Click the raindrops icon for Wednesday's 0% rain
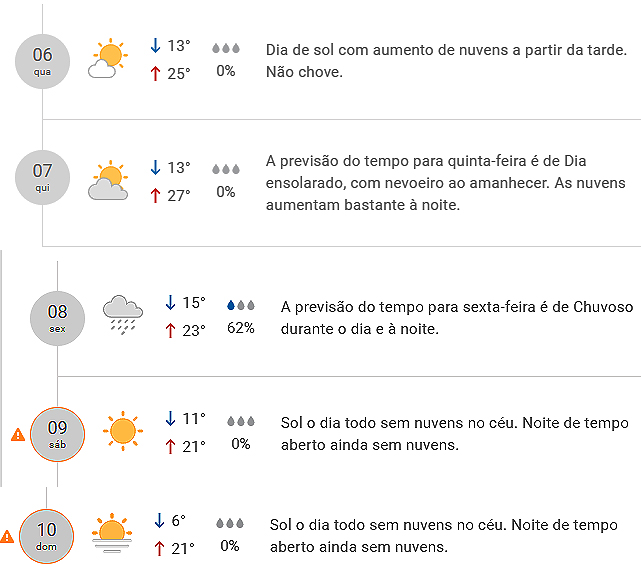This screenshot has height=564, width=641. 226,48
